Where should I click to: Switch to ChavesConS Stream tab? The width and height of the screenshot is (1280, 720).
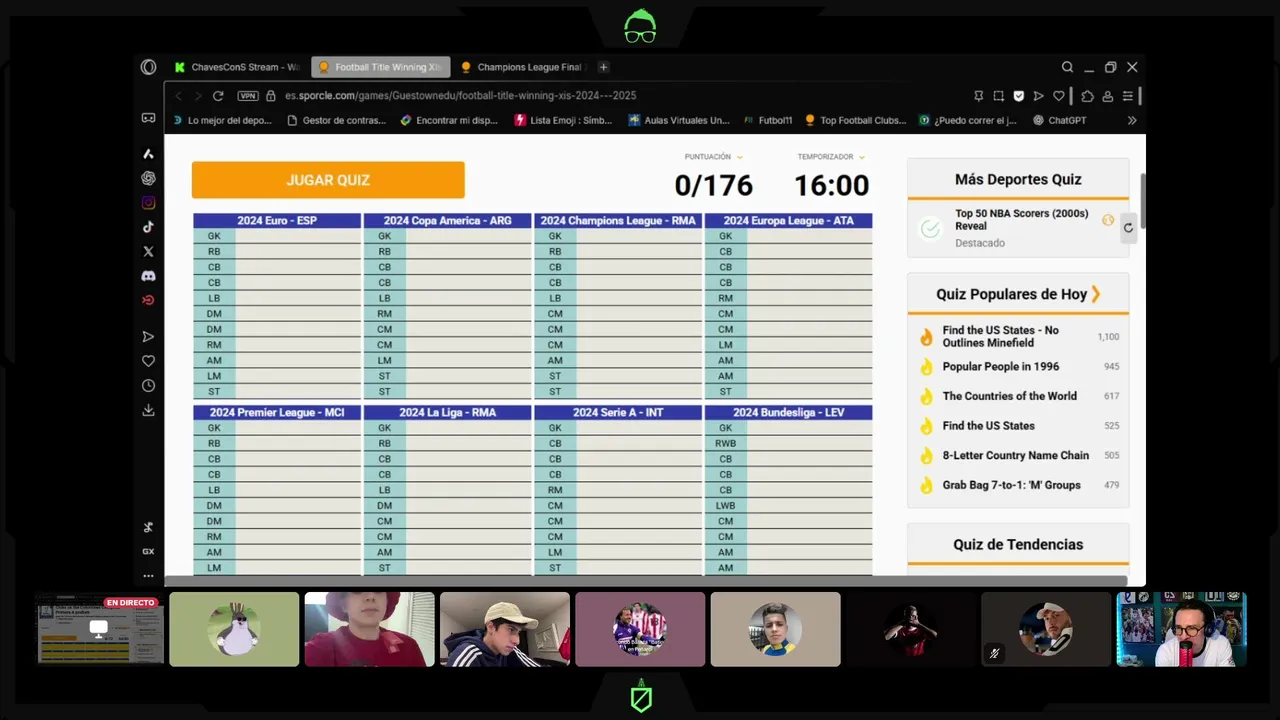pyautogui.click(x=236, y=67)
